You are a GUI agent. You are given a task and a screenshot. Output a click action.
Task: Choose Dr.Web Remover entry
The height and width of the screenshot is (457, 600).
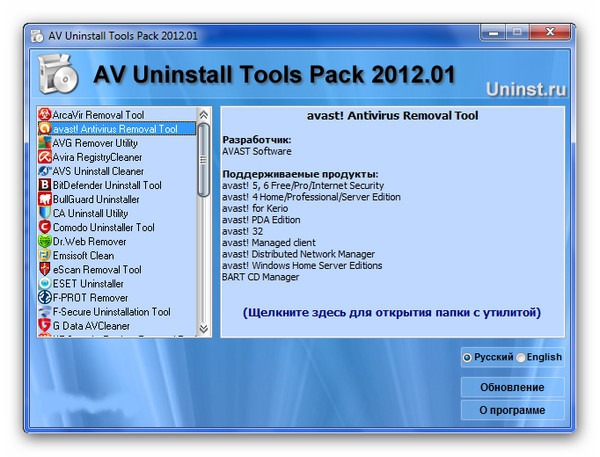(x=117, y=241)
